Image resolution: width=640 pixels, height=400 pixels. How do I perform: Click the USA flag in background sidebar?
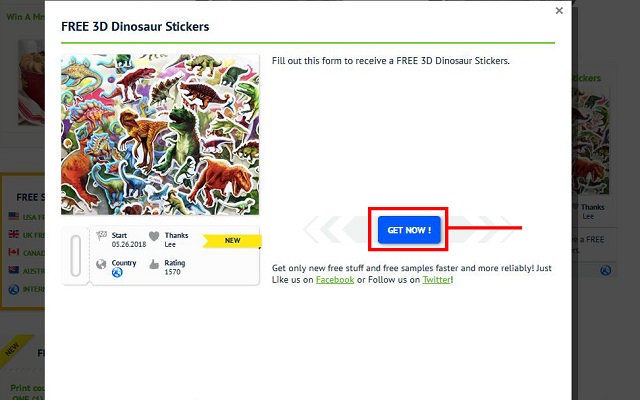[x=14, y=216]
